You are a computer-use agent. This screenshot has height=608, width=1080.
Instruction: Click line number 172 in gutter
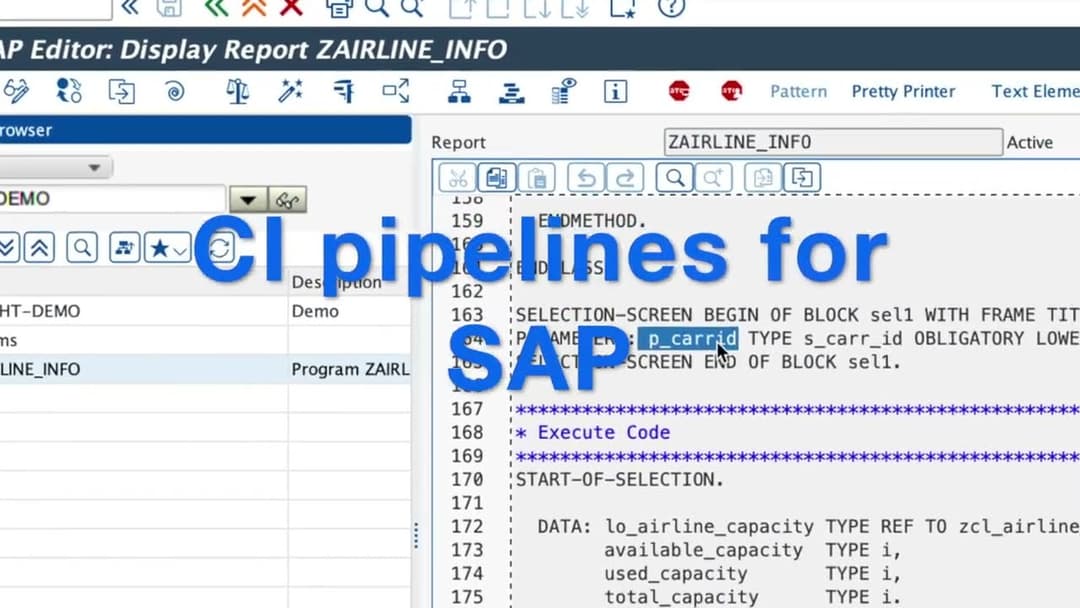pos(467,526)
